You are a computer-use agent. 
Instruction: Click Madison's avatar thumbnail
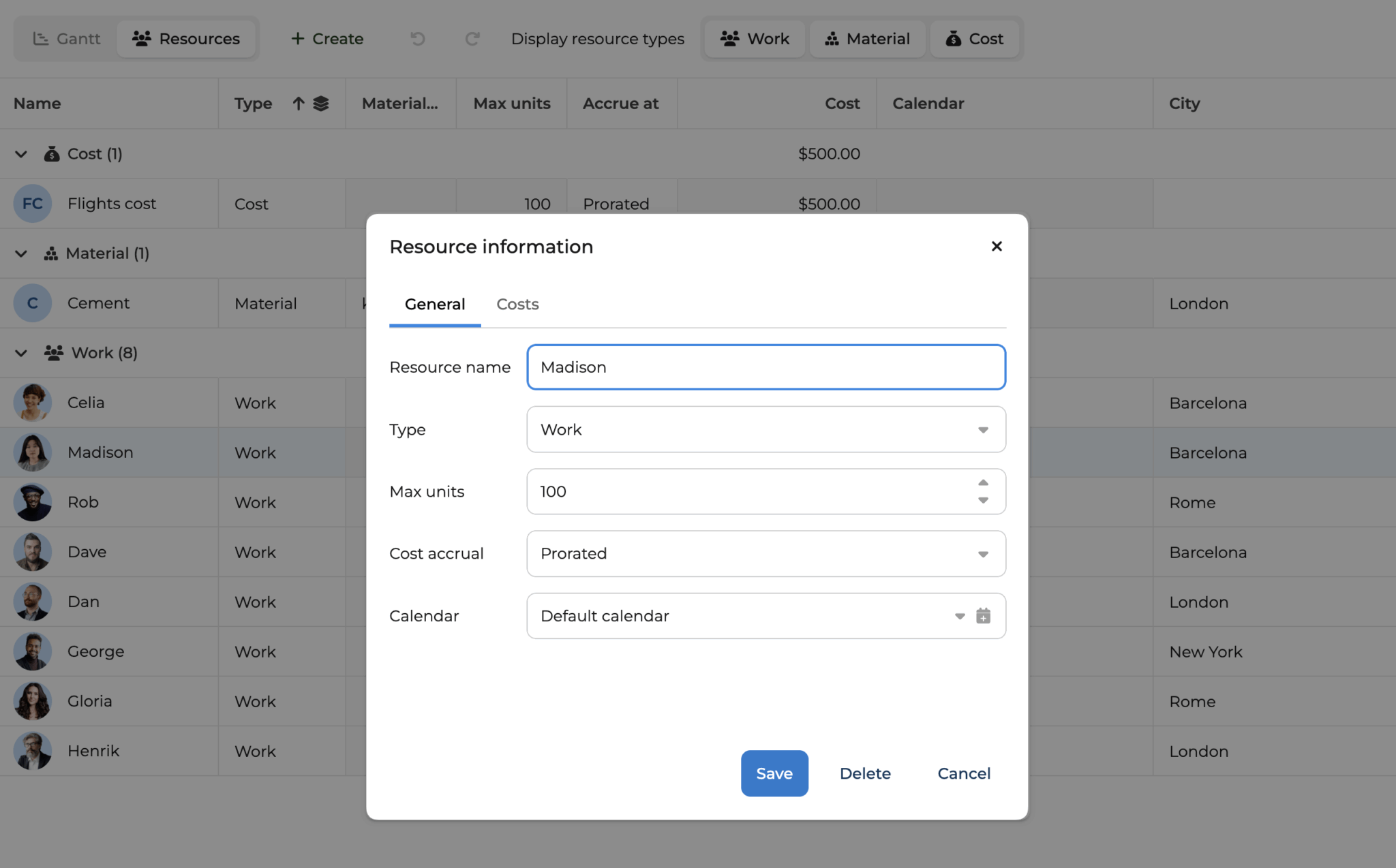point(32,452)
